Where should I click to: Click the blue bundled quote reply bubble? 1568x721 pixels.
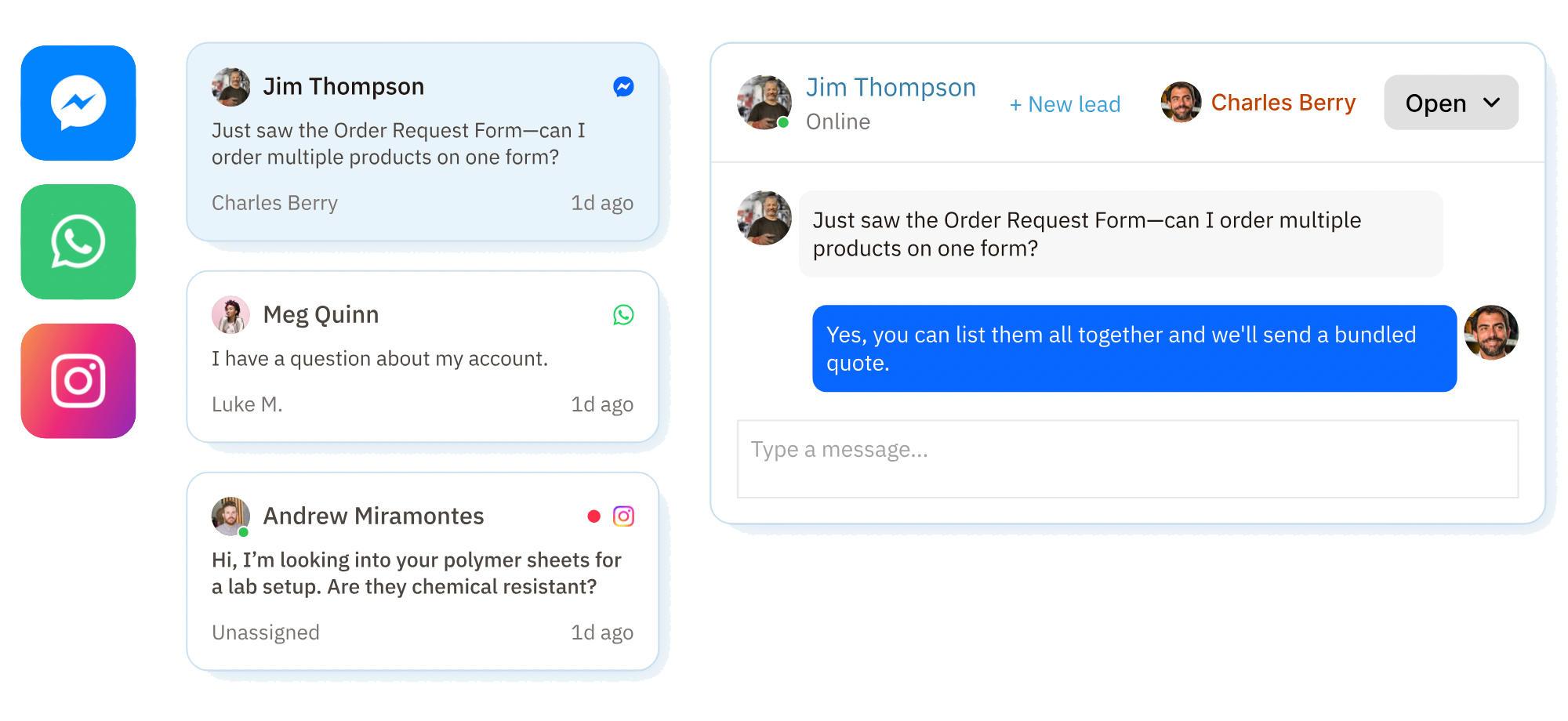1134,349
